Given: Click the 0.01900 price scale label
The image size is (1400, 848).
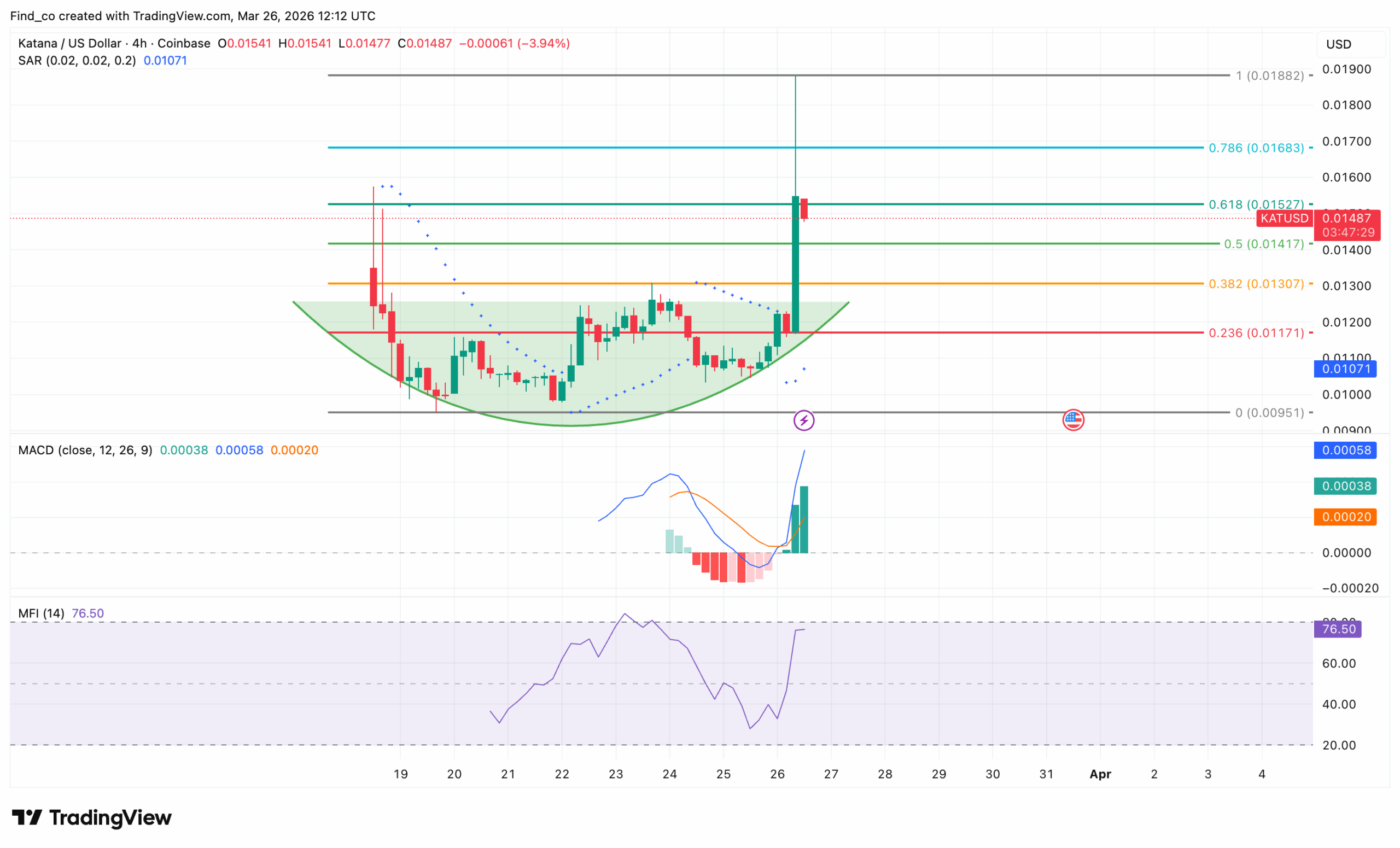Looking at the screenshot, I should pyautogui.click(x=1346, y=69).
